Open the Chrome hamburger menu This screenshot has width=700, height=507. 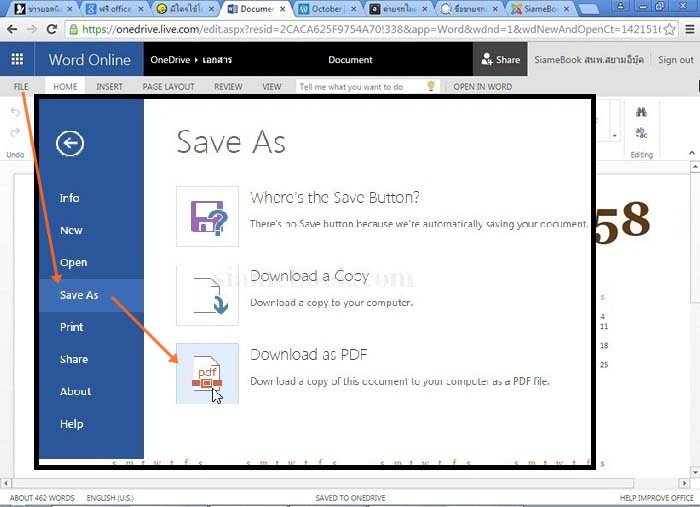click(690, 29)
